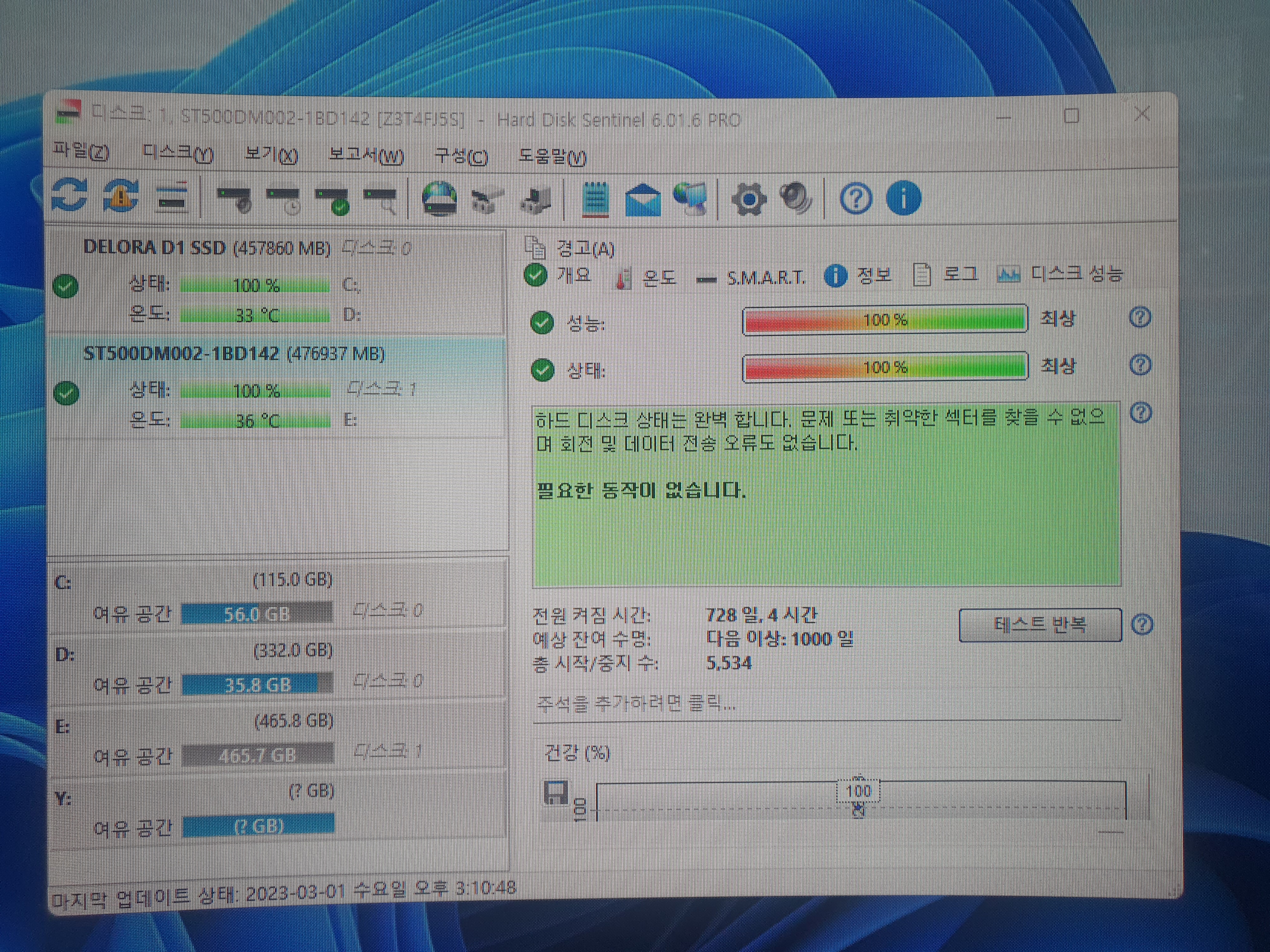
Task: Open settings with the gear icon
Action: pos(749,200)
